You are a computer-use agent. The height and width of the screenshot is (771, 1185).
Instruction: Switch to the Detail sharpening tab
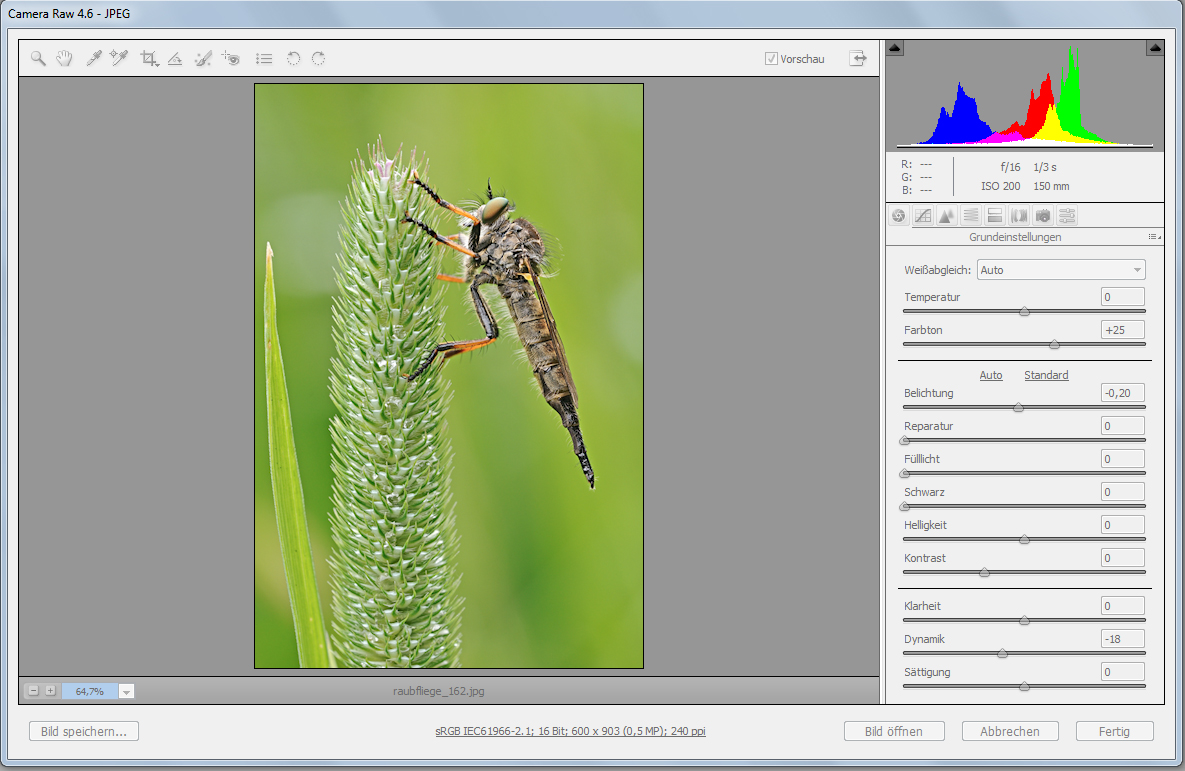[x=946, y=216]
